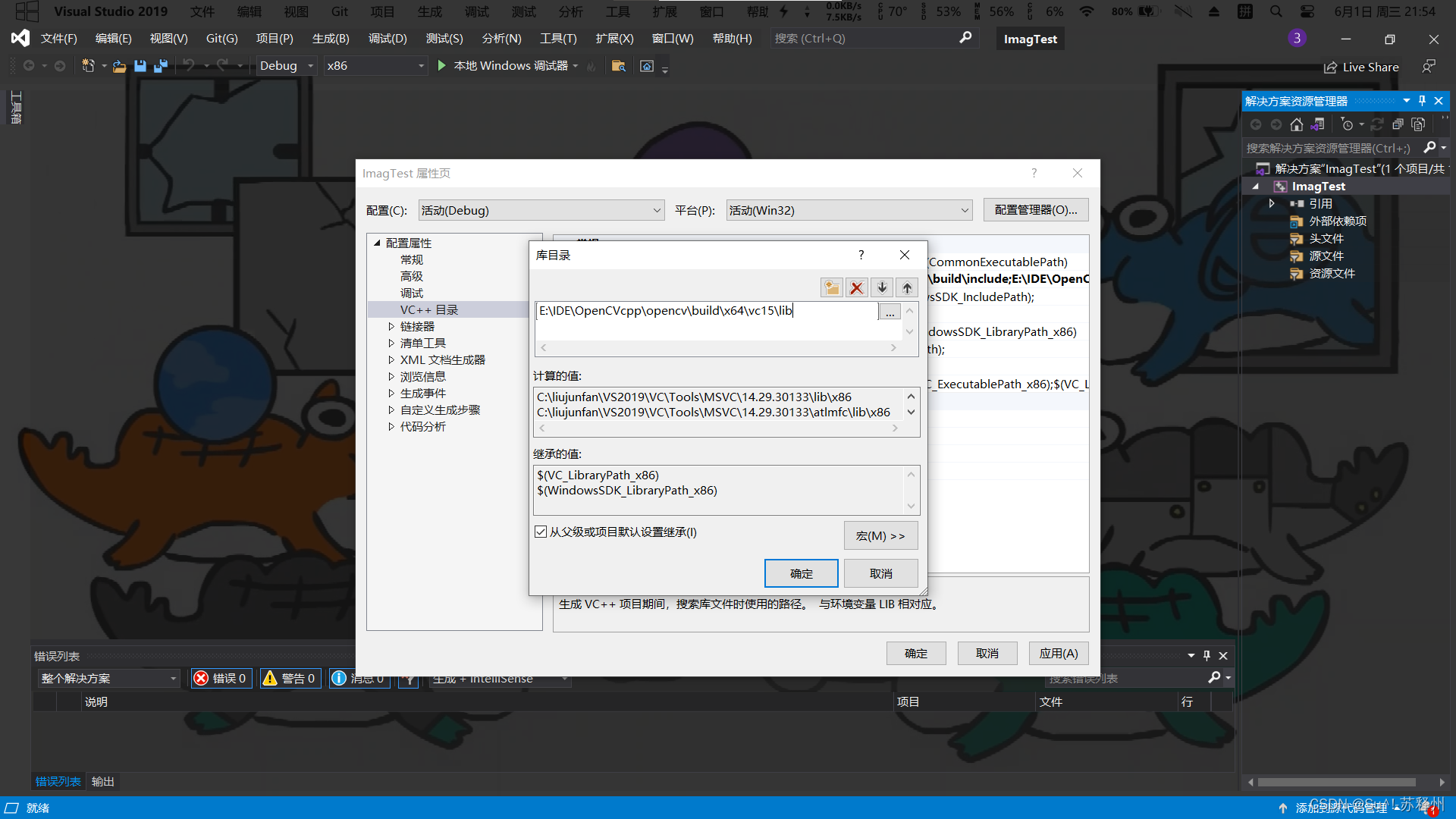Click the switch views icon in Solution Explorer
The height and width of the screenshot is (819, 1456).
click(1318, 124)
